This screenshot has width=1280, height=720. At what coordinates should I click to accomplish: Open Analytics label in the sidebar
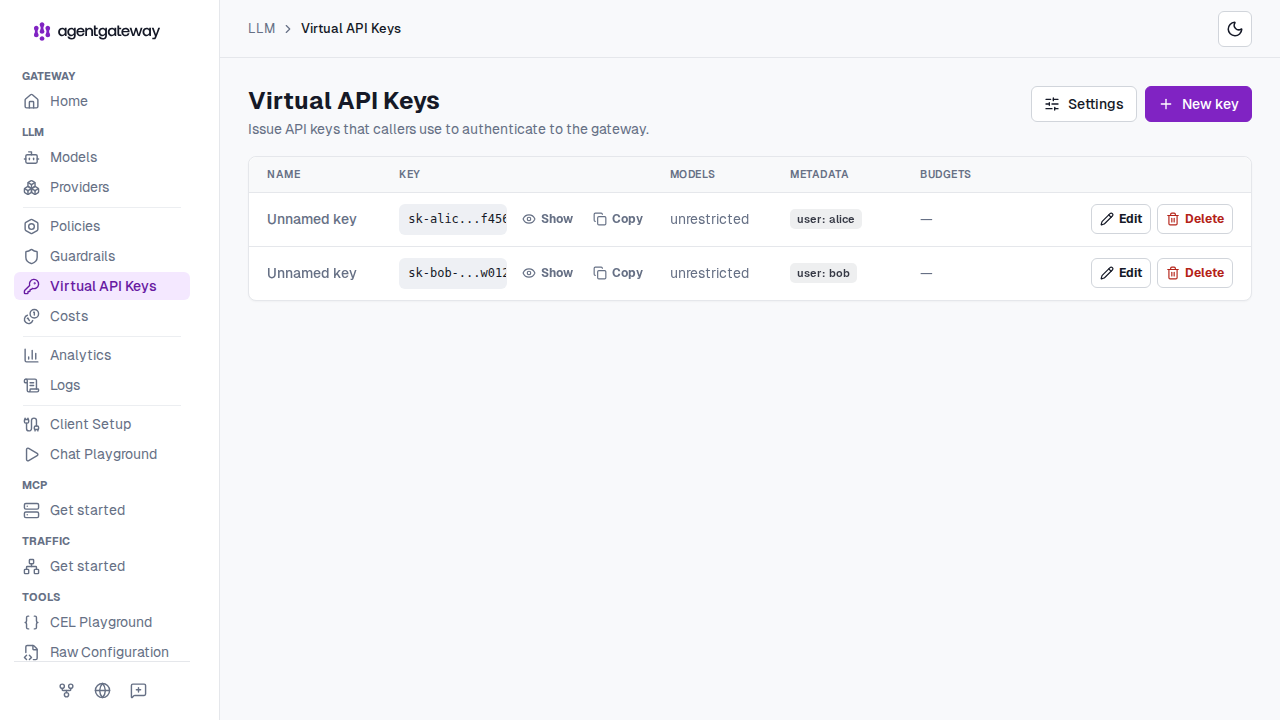(81, 355)
